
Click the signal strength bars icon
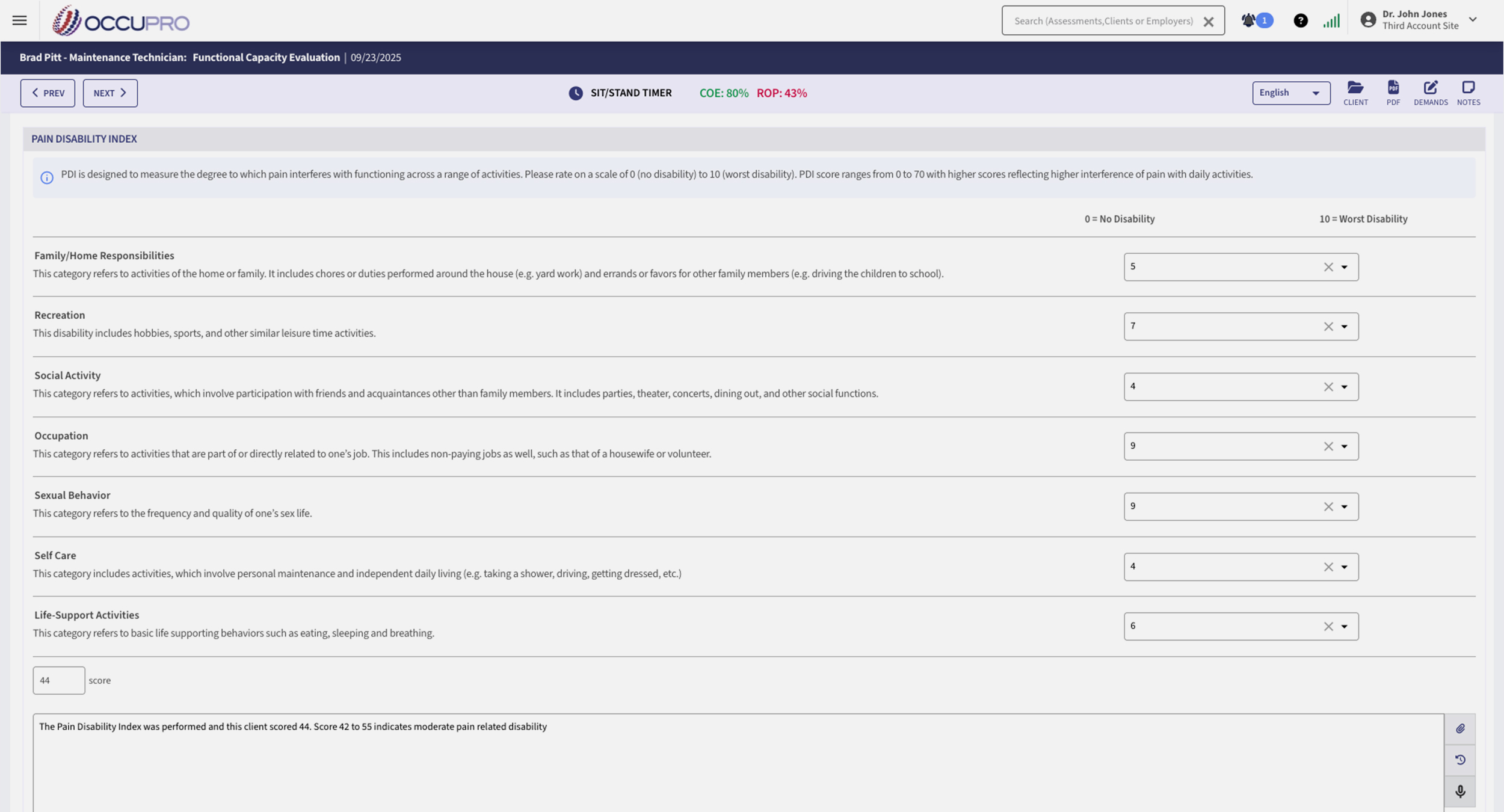[1331, 21]
